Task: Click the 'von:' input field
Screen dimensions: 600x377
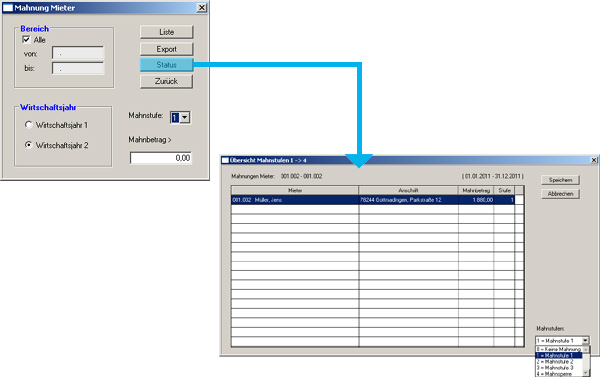Action: coord(78,53)
